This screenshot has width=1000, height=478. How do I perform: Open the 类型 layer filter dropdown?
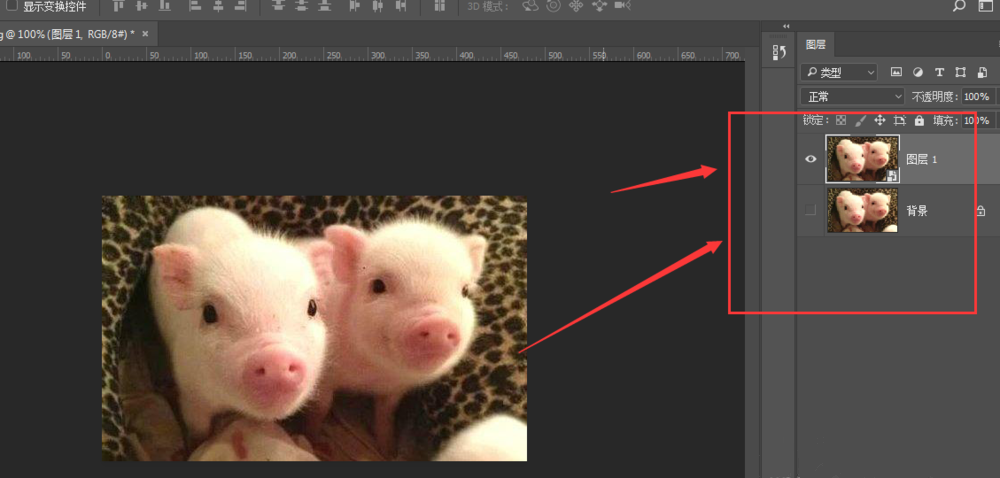click(839, 73)
